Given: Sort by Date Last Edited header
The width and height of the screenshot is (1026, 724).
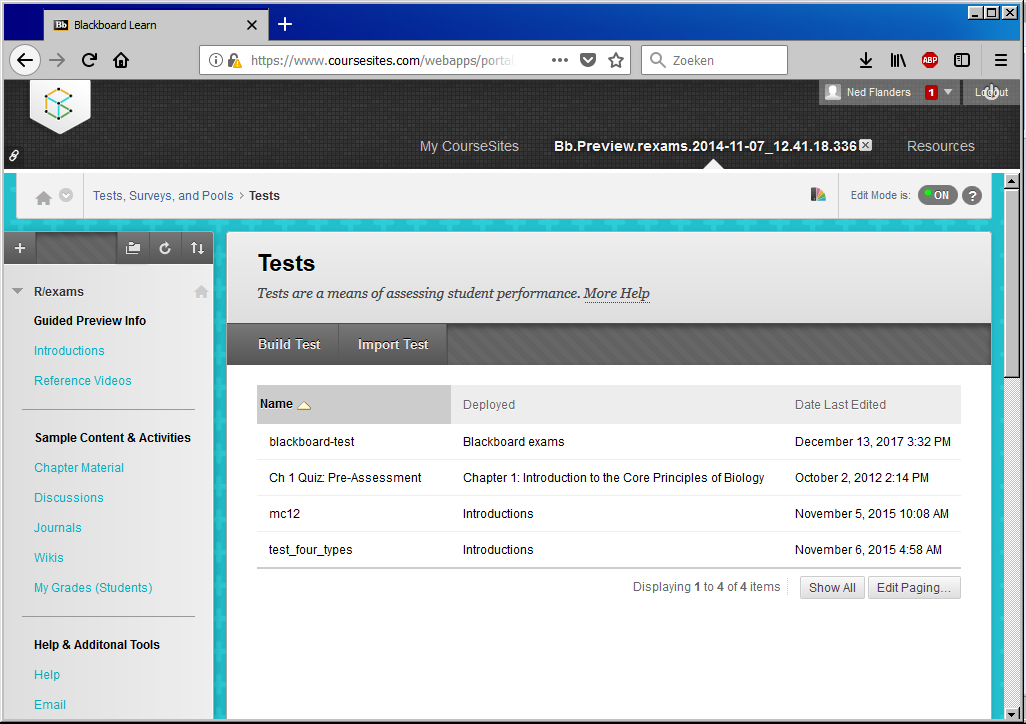Looking at the screenshot, I should pos(840,405).
